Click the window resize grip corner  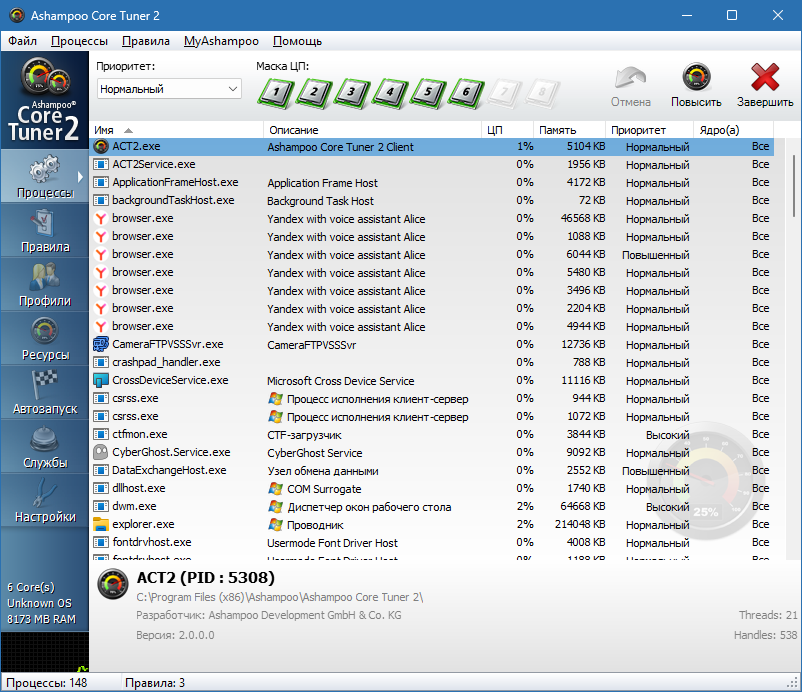click(793, 683)
